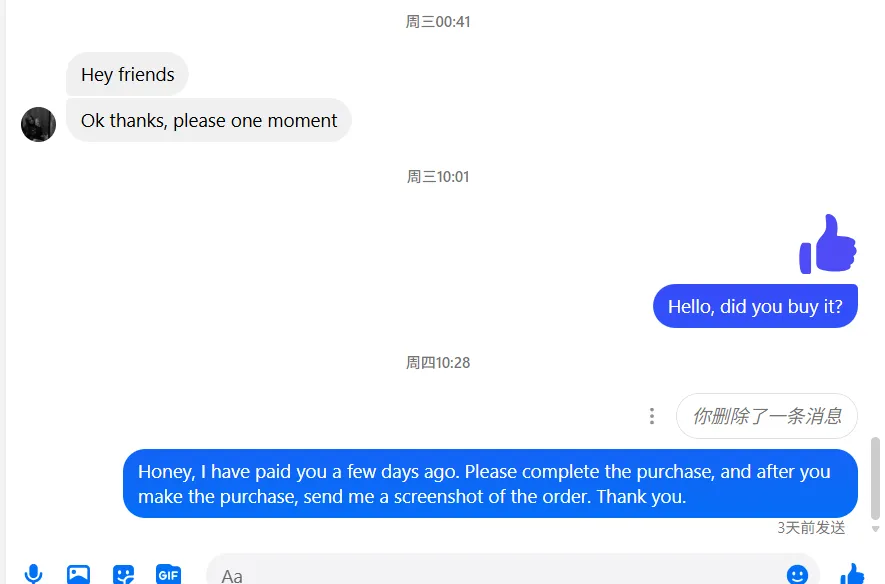This screenshot has width=885, height=584.
Task: Click the contact's profile avatar
Action: [38, 124]
